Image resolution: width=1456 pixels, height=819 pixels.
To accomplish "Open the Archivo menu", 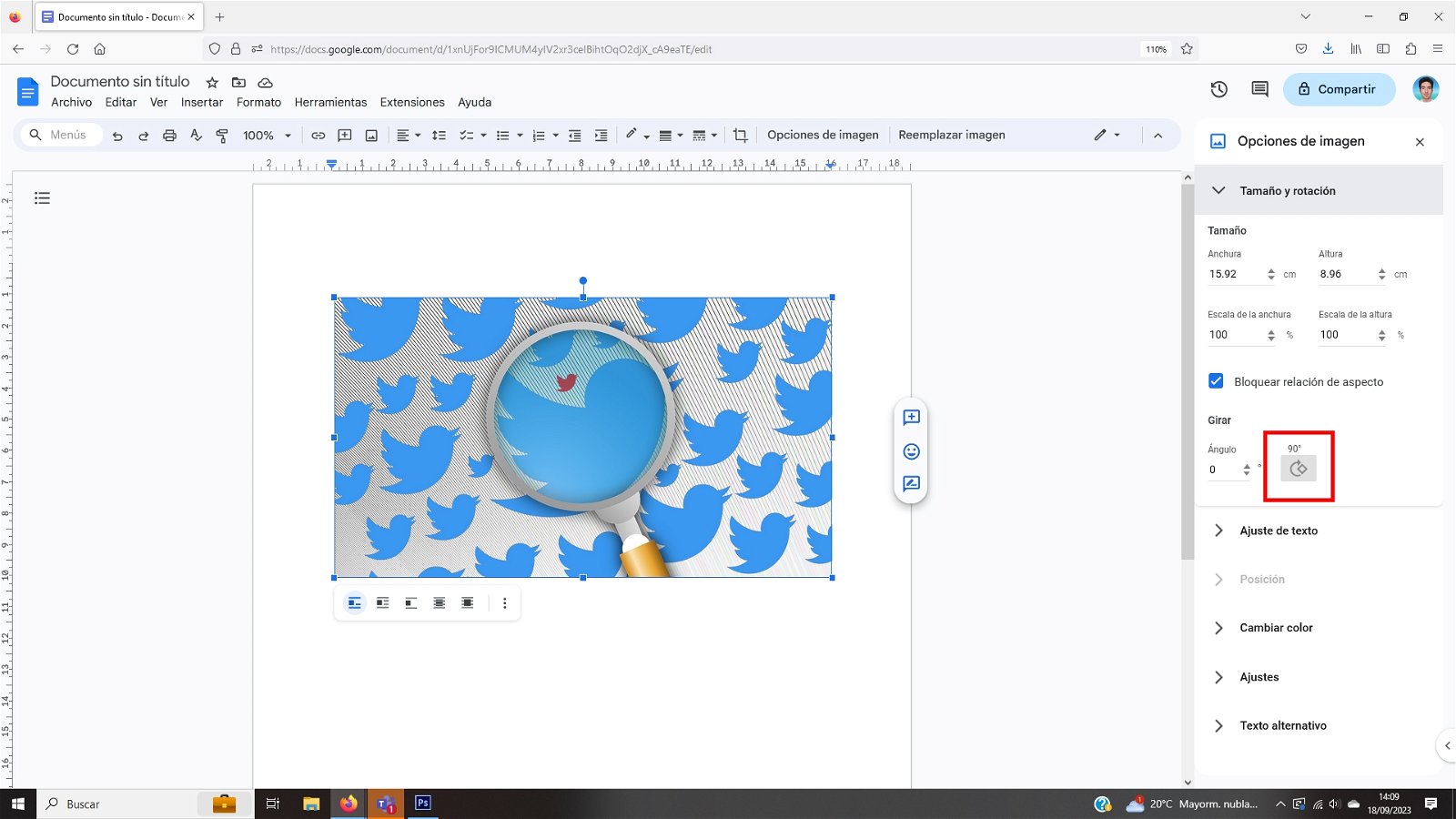I will 71,103.
